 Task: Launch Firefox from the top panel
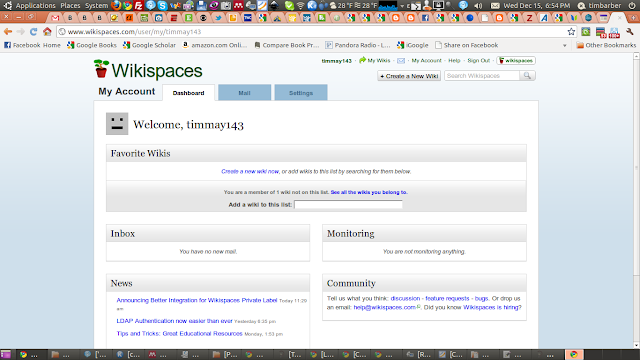click(x=116, y=5)
